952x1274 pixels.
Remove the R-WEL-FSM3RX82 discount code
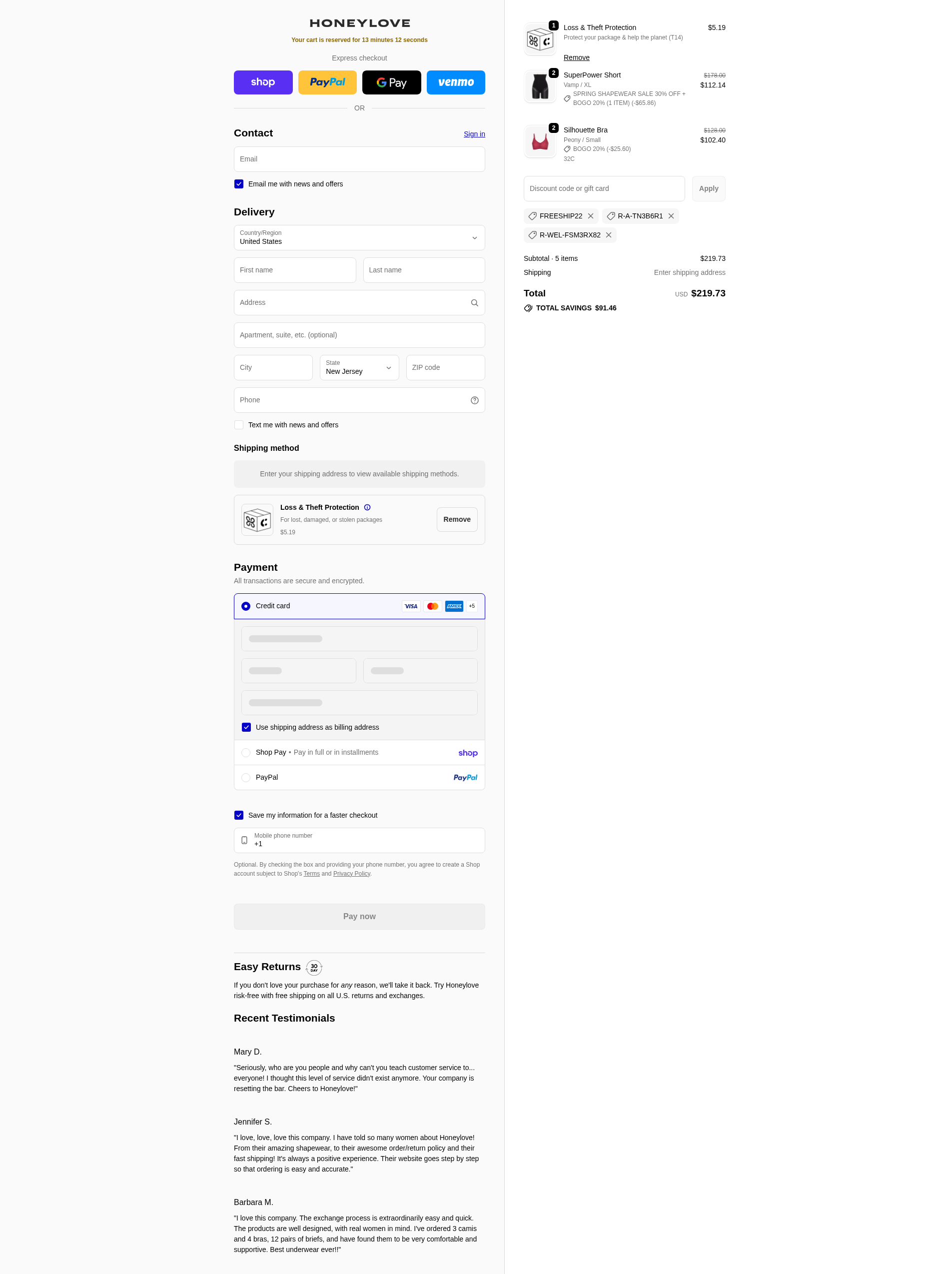click(608, 235)
